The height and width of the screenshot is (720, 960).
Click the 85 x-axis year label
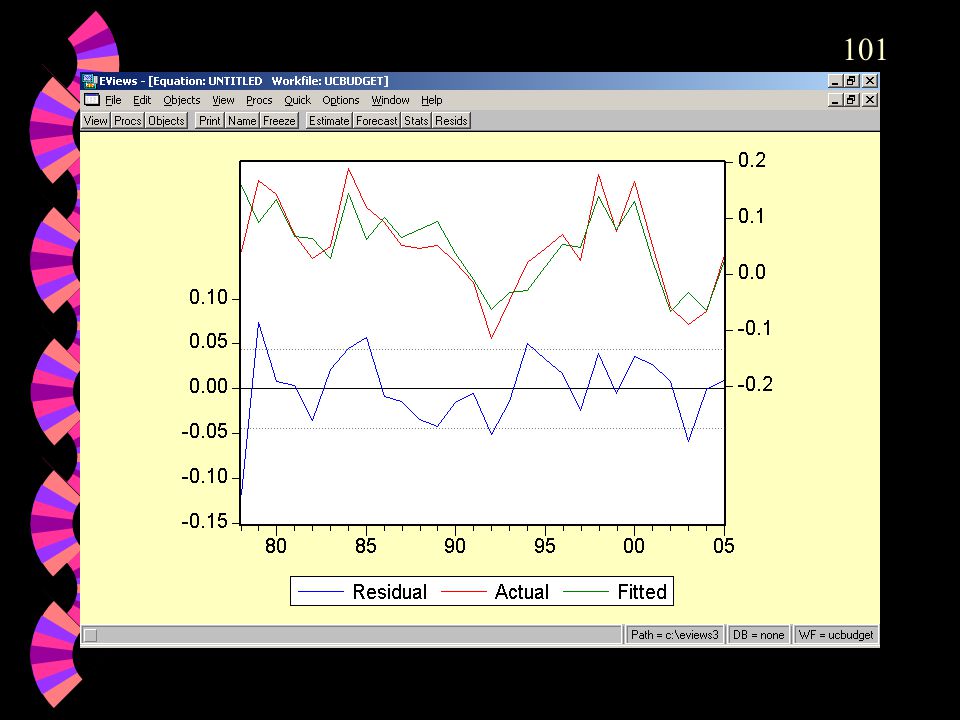point(366,546)
